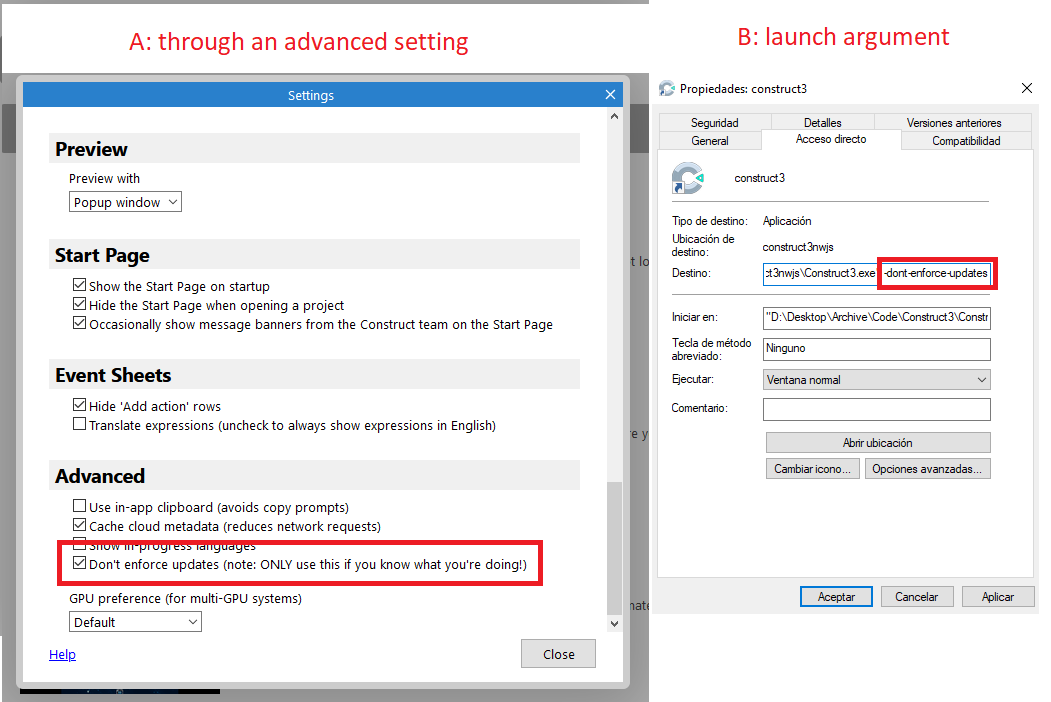1051x702 pixels.
Task: Switch to the General tab
Action: pos(710,140)
